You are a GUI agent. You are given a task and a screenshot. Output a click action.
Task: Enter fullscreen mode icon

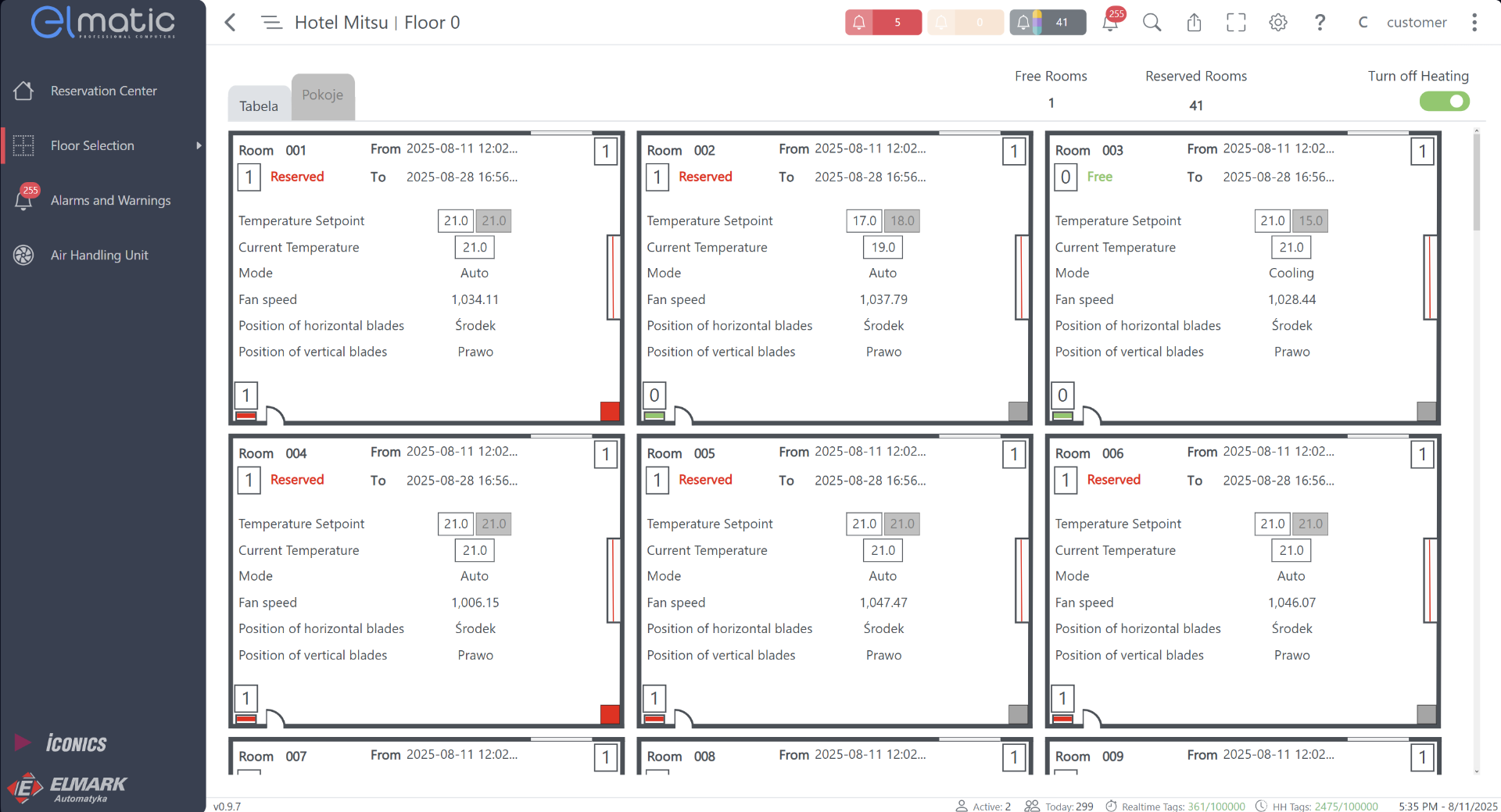pyautogui.click(x=1236, y=23)
